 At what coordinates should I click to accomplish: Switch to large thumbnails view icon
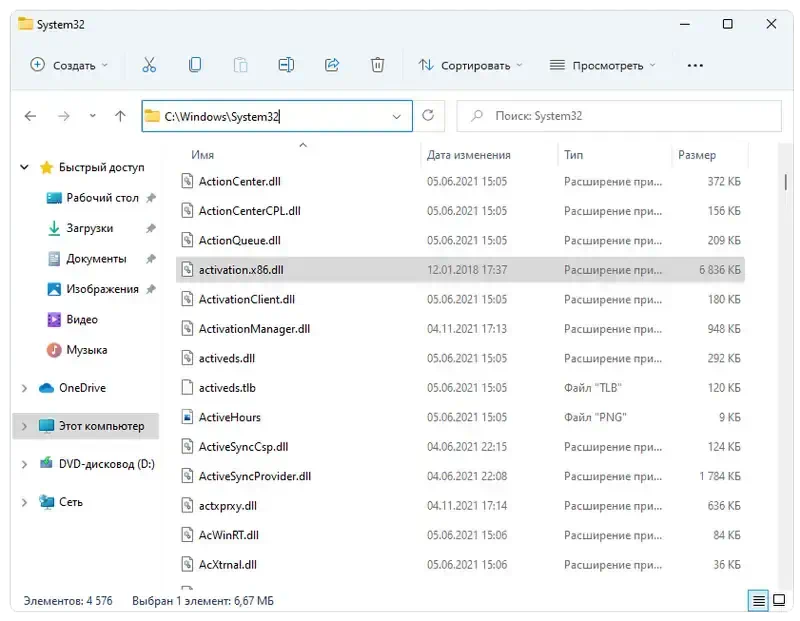[780, 601]
